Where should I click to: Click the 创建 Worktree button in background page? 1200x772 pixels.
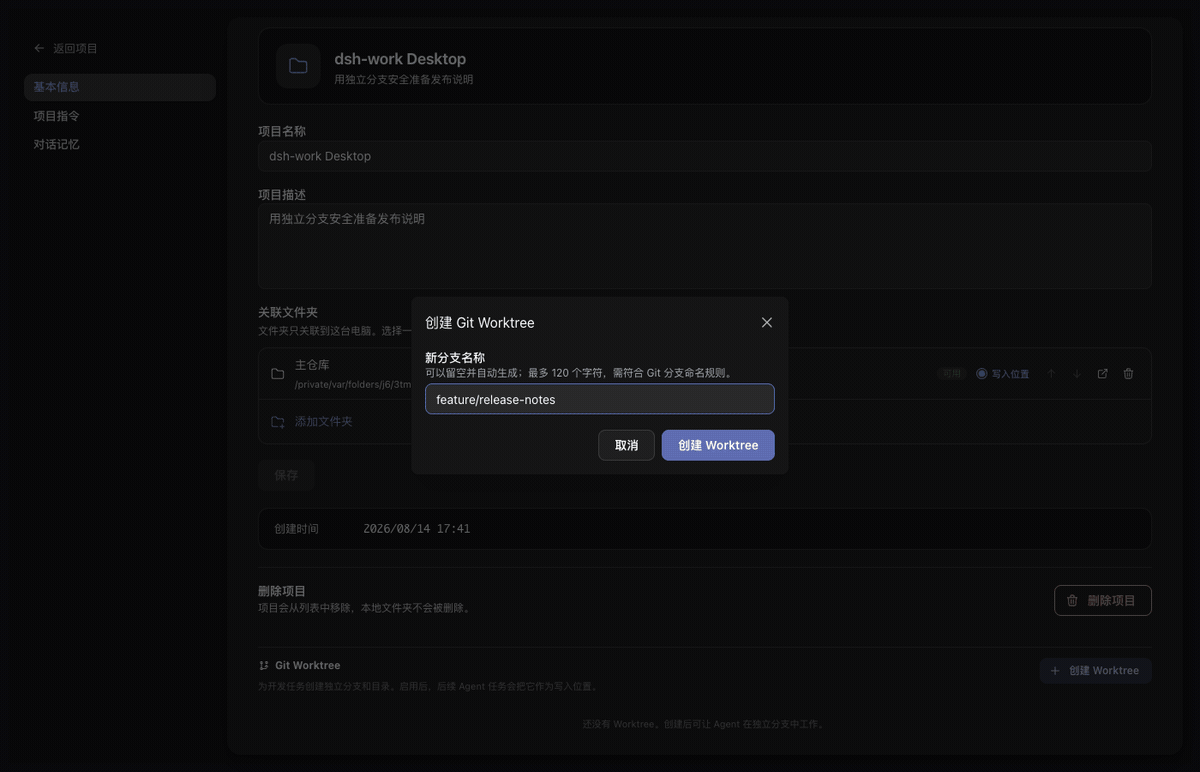click(1095, 670)
